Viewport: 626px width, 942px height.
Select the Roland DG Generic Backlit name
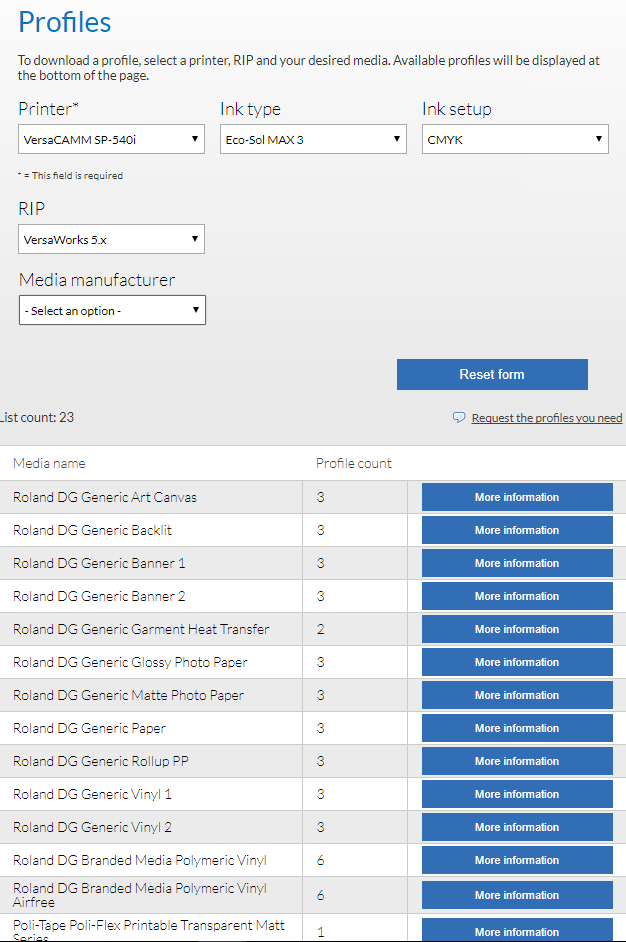[93, 530]
